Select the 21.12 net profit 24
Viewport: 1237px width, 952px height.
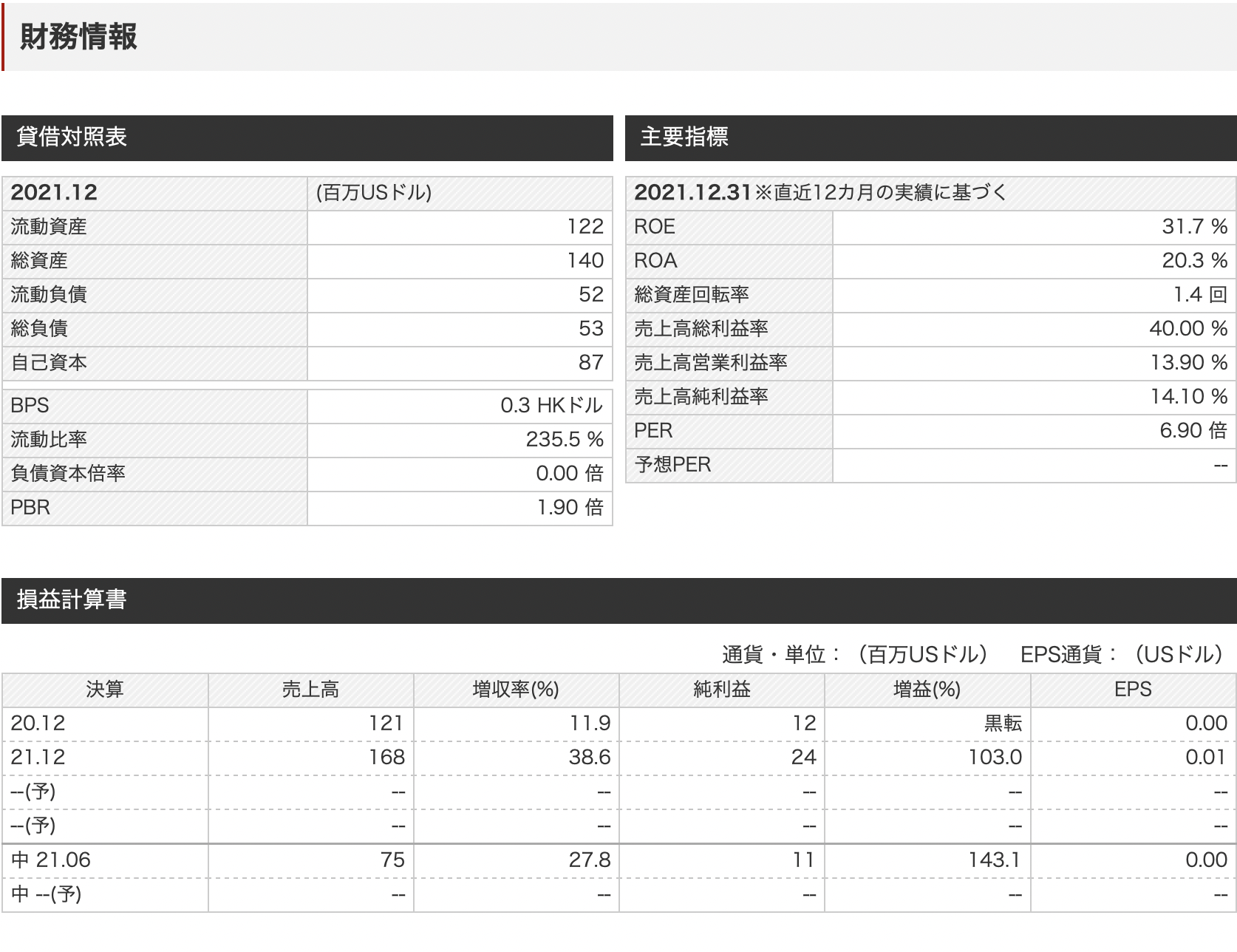click(x=721, y=758)
